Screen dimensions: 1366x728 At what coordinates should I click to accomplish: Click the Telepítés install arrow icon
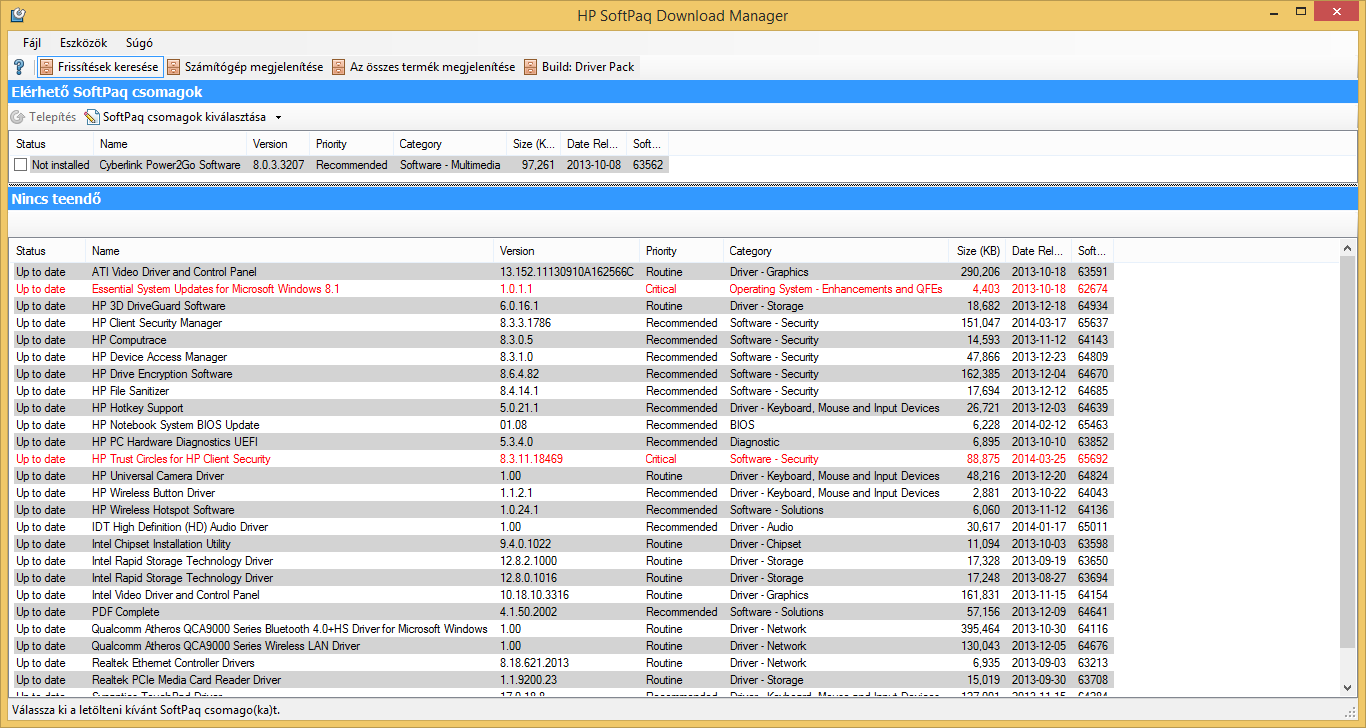[x=18, y=117]
